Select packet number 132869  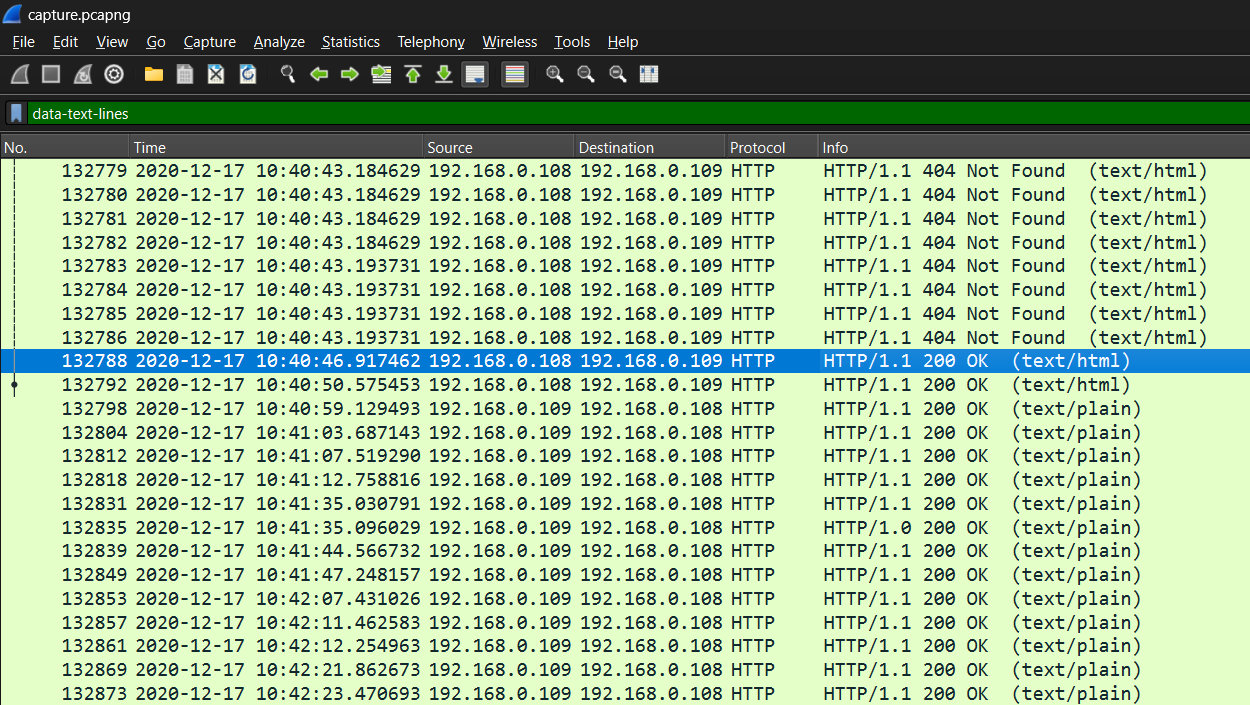[x=625, y=670]
